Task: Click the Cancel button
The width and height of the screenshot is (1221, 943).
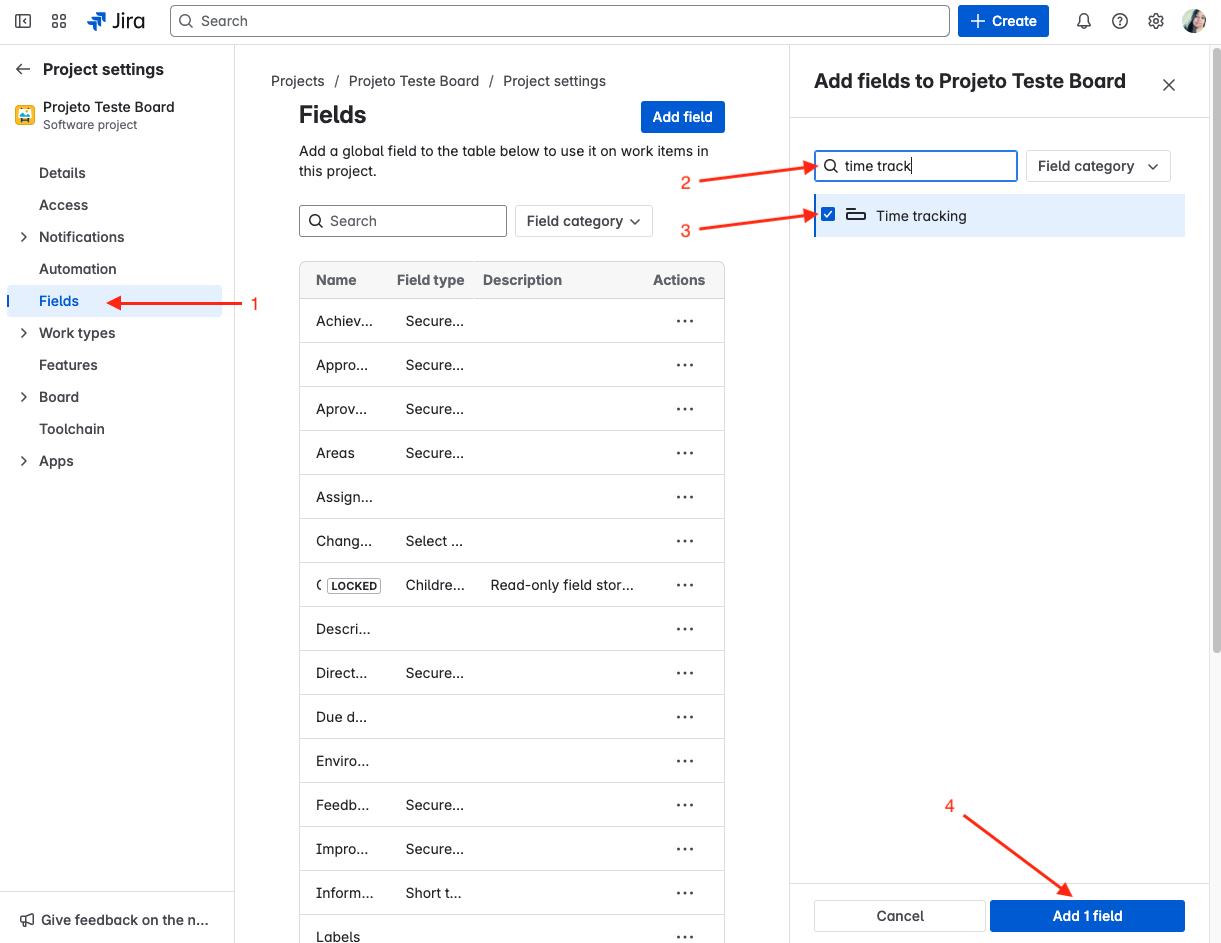Action: pyautogui.click(x=900, y=916)
